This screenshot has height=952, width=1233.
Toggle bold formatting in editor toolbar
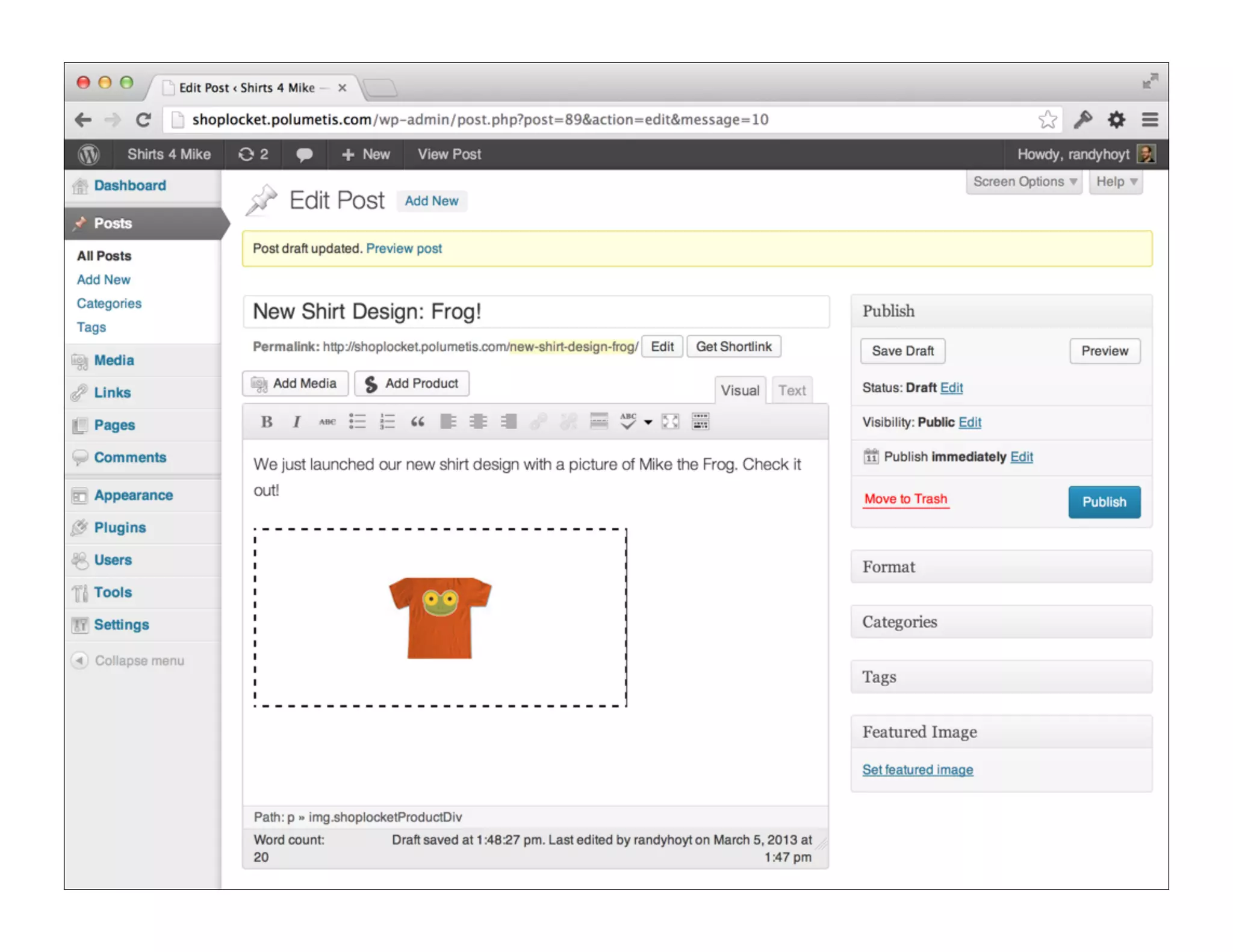click(267, 422)
